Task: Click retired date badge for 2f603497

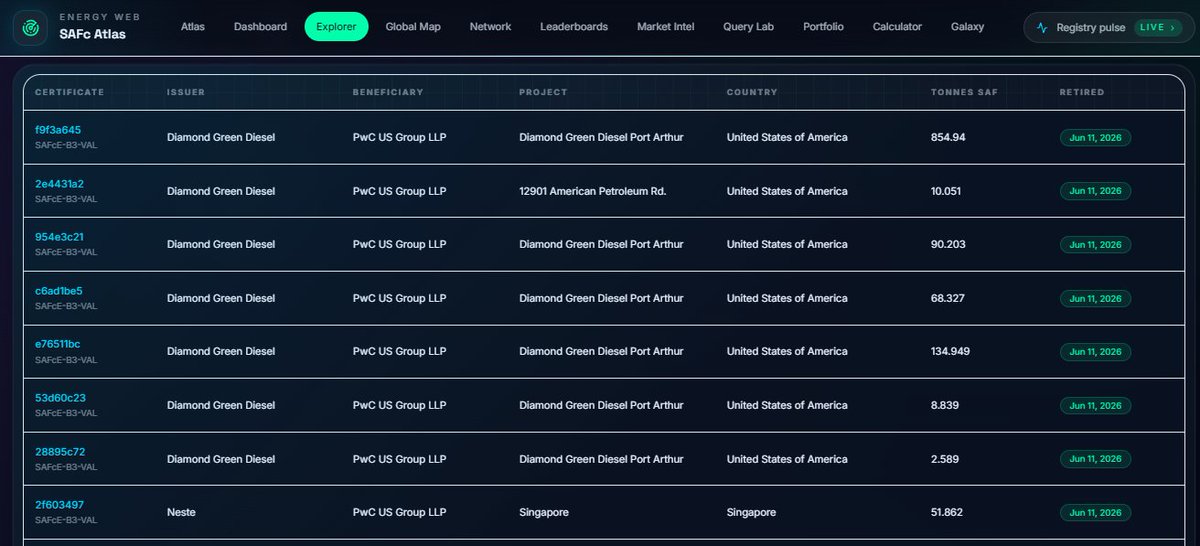Action: [x=1095, y=512]
